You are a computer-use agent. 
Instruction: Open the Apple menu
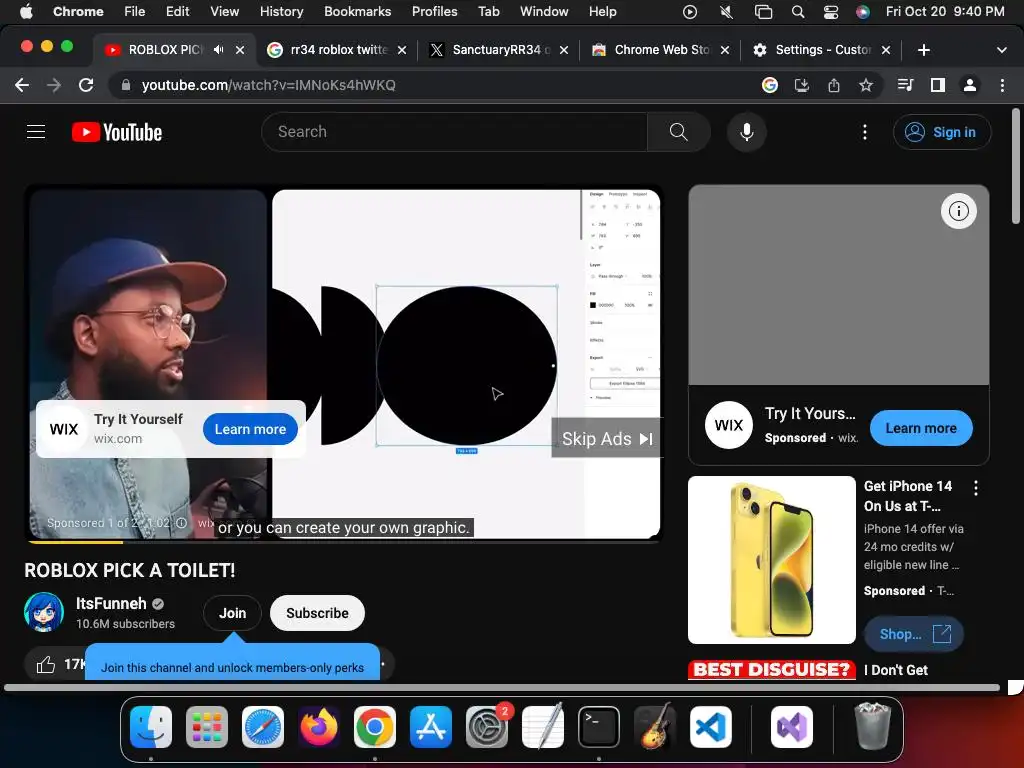tap(26, 11)
